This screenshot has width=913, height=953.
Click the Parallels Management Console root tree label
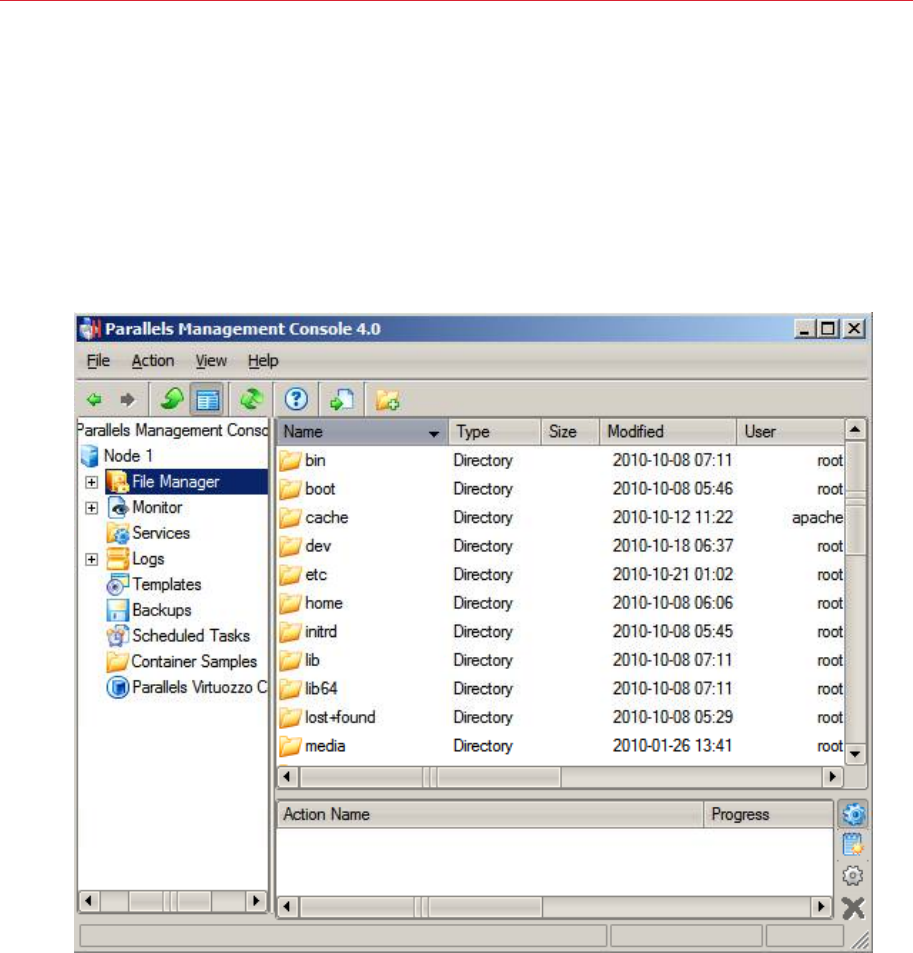(x=173, y=430)
